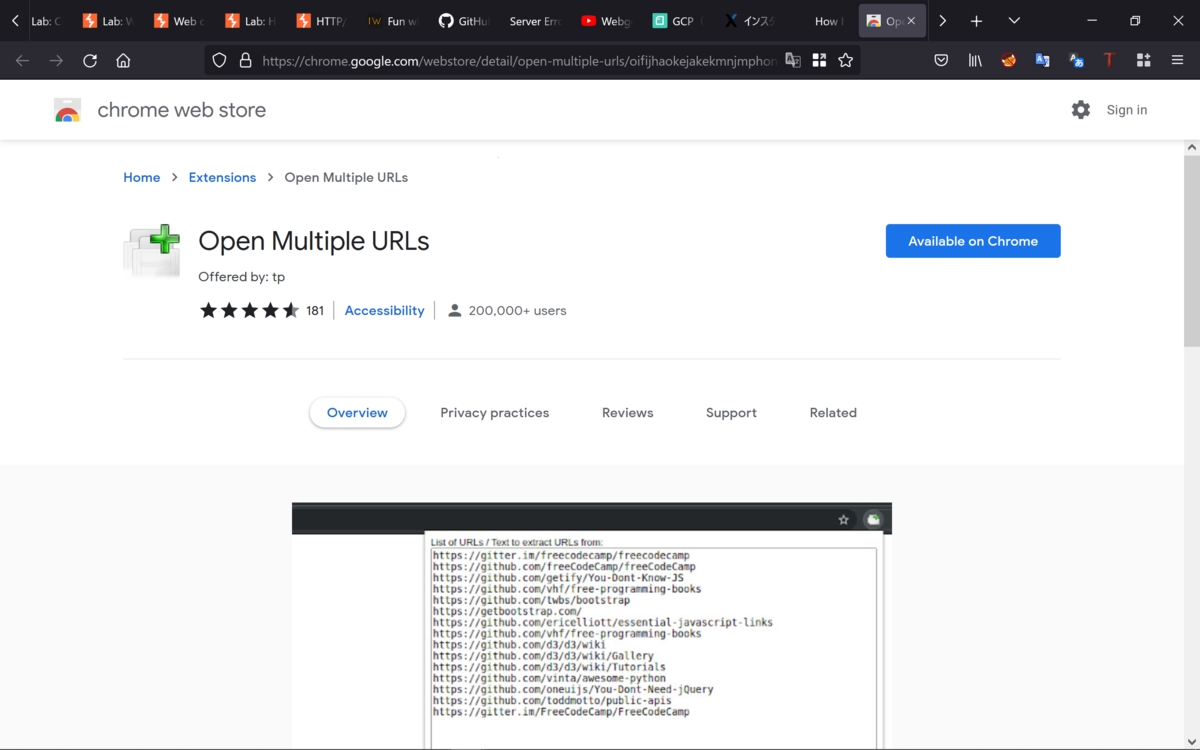
Task: Click the padlock site info icon
Action: [245, 61]
